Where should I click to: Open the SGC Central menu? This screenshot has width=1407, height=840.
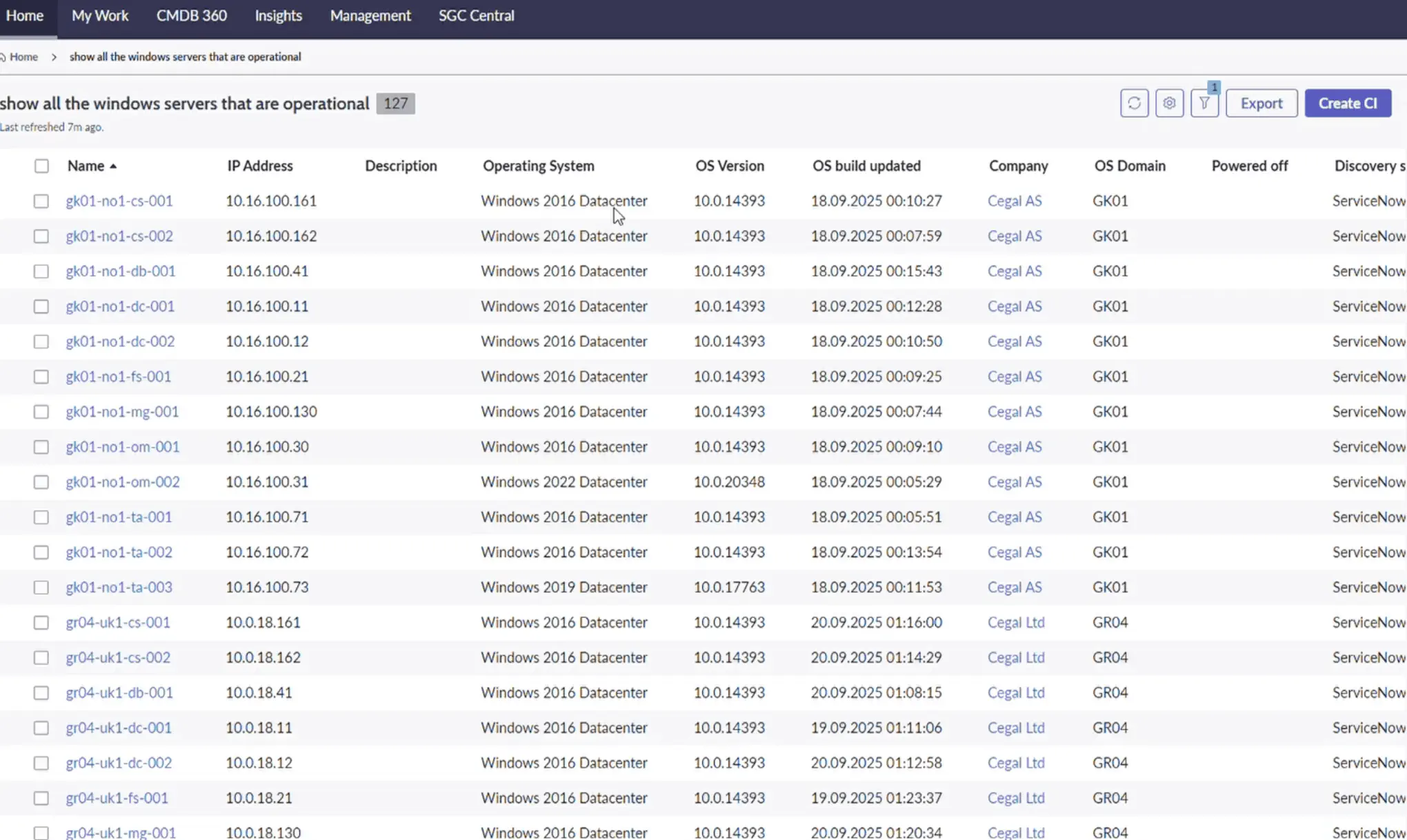click(x=476, y=16)
